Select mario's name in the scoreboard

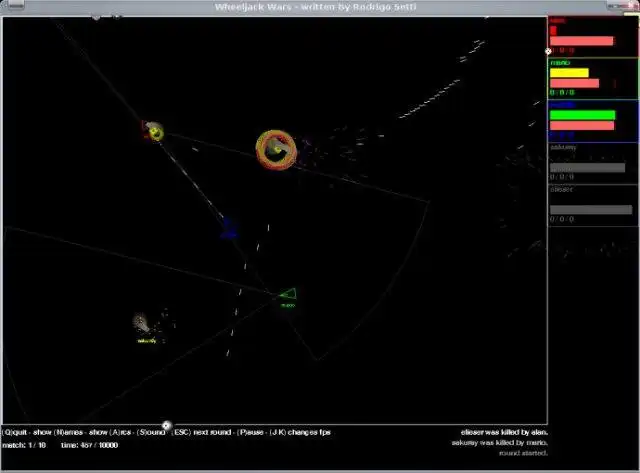coord(560,63)
